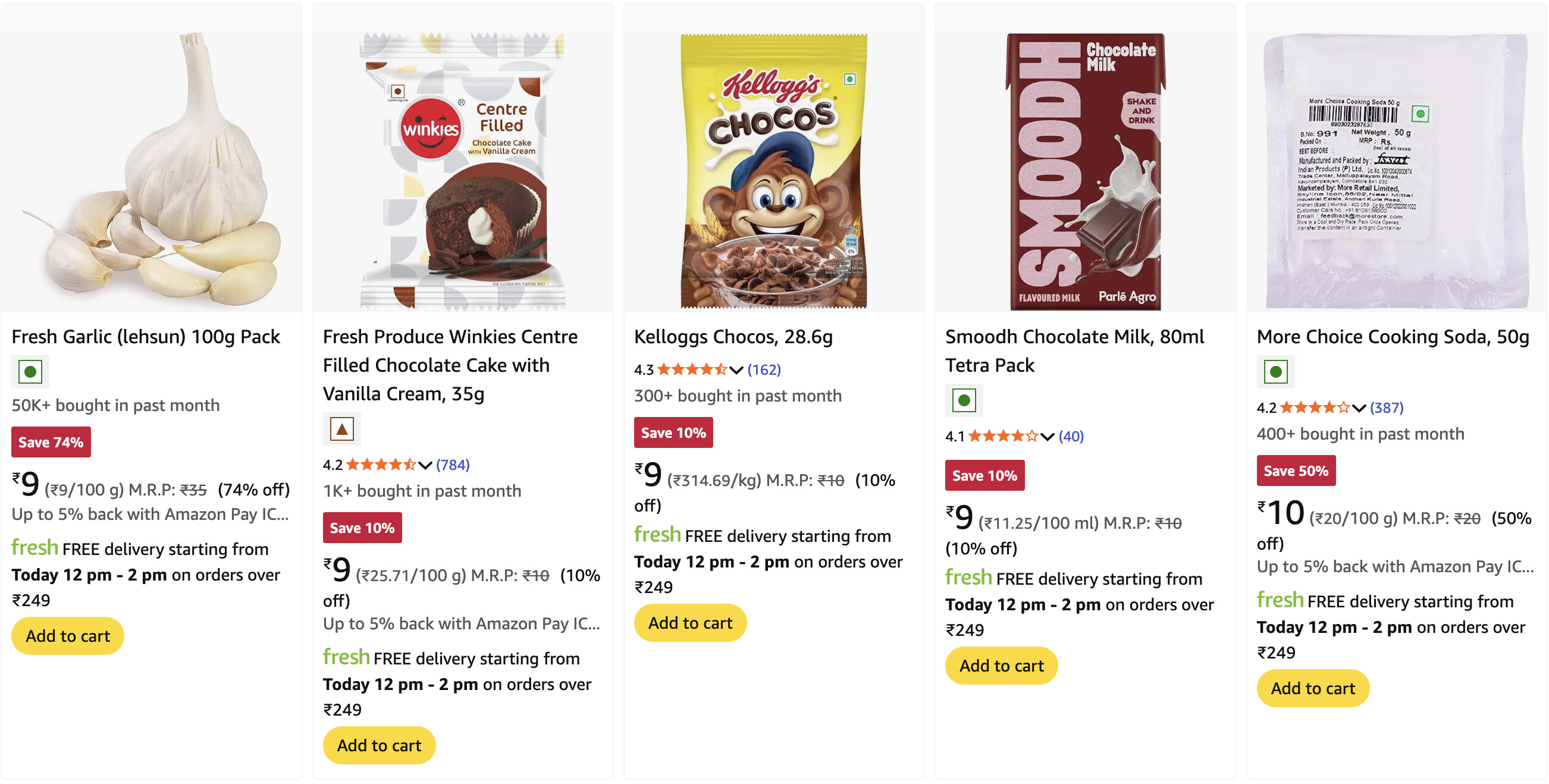
Task: Open the 162 reviews link for Chocos
Action: (x=764, y=369)
